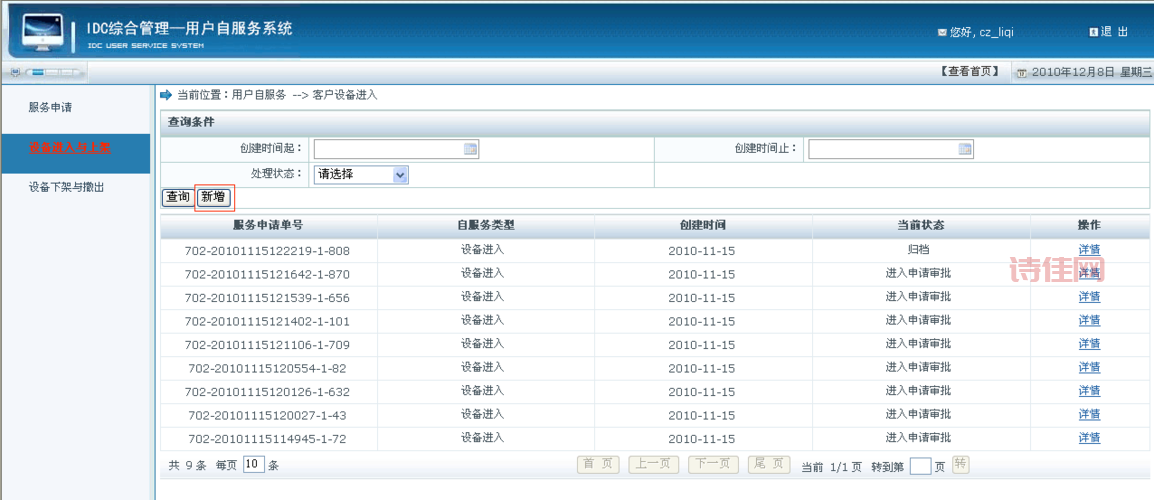Select 设备进入与上架 in the sidebar

(x=70, y=147)
